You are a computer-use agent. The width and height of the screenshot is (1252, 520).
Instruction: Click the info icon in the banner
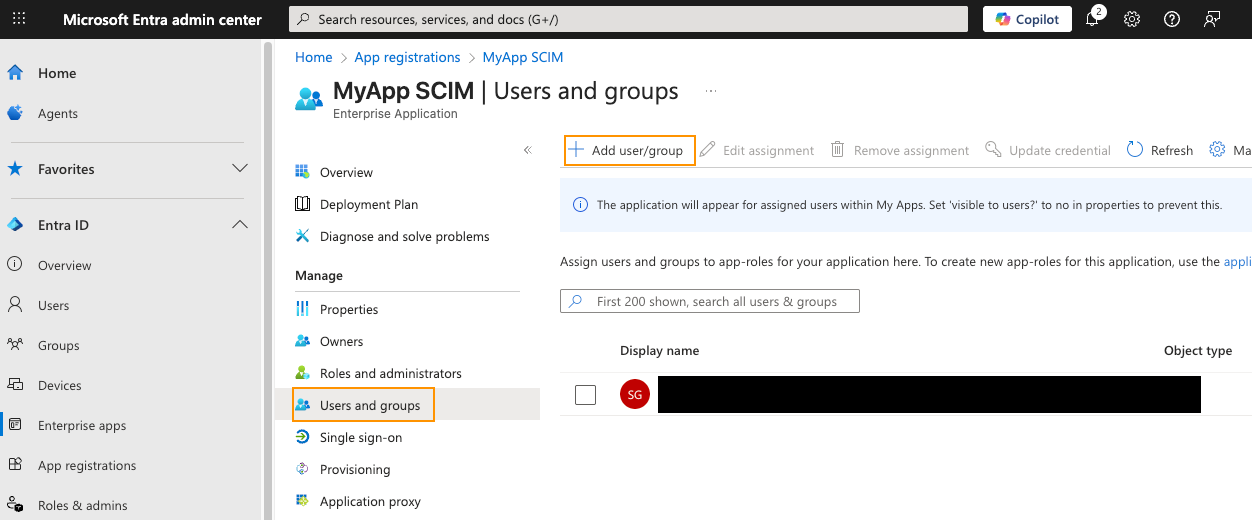pos(580,205)
